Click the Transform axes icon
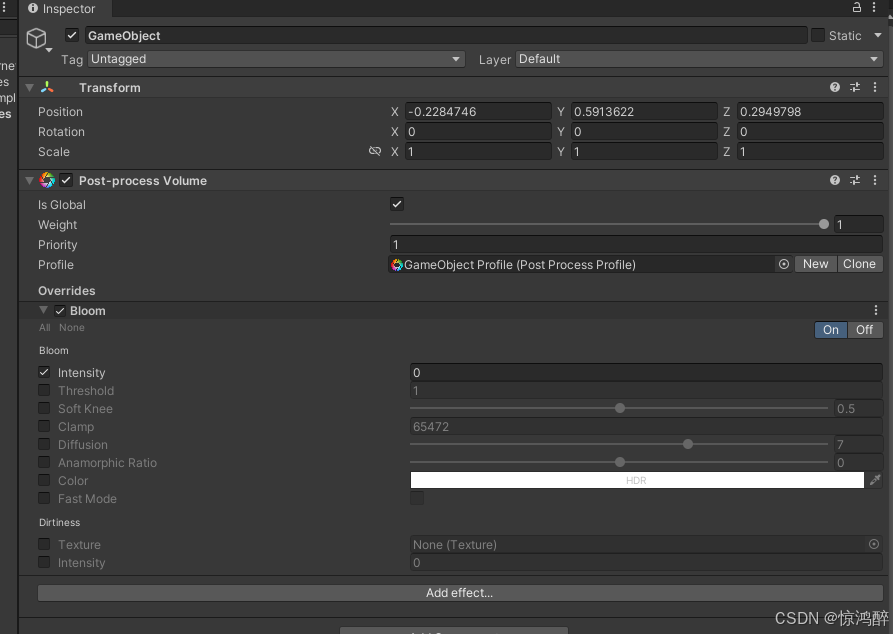Screen dimensions: 893x634 (x=47, y=87)
